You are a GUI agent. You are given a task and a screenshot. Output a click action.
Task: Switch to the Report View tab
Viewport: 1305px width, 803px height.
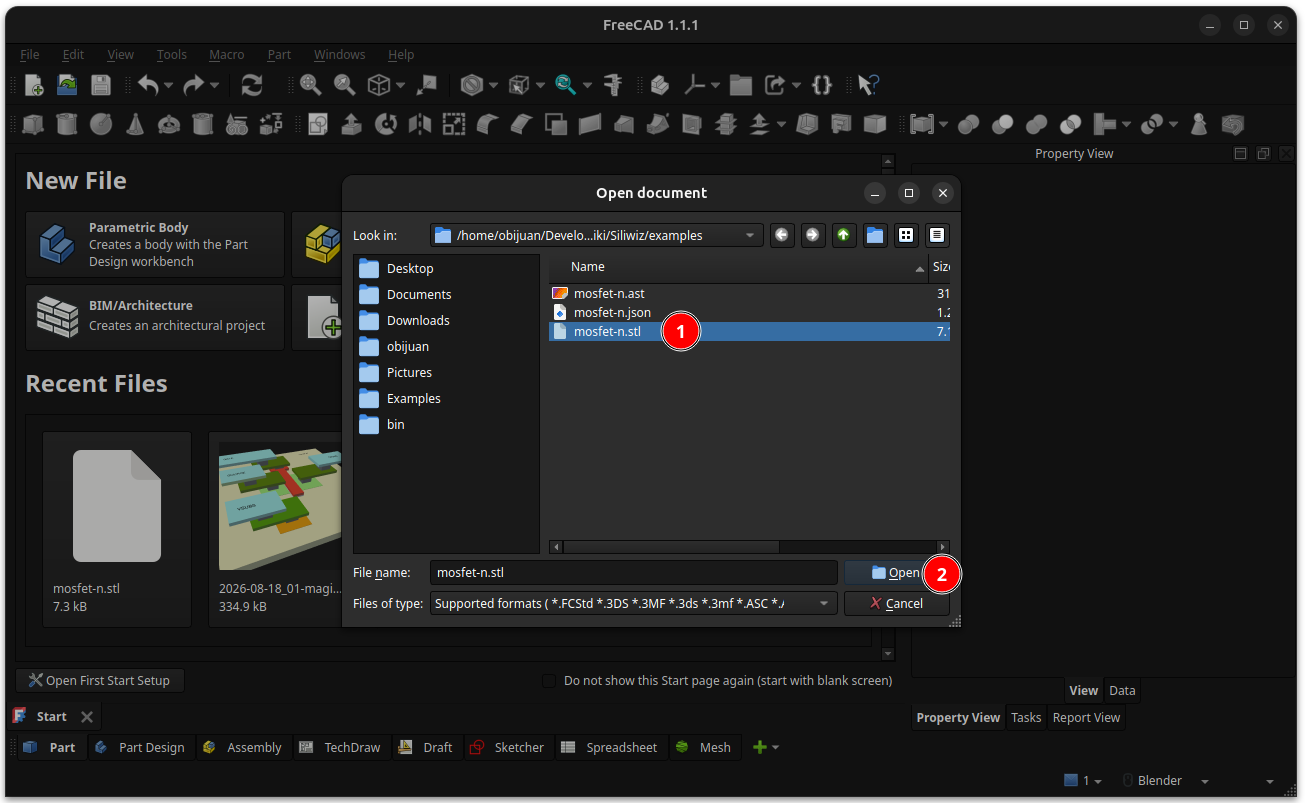(1086, 717)
